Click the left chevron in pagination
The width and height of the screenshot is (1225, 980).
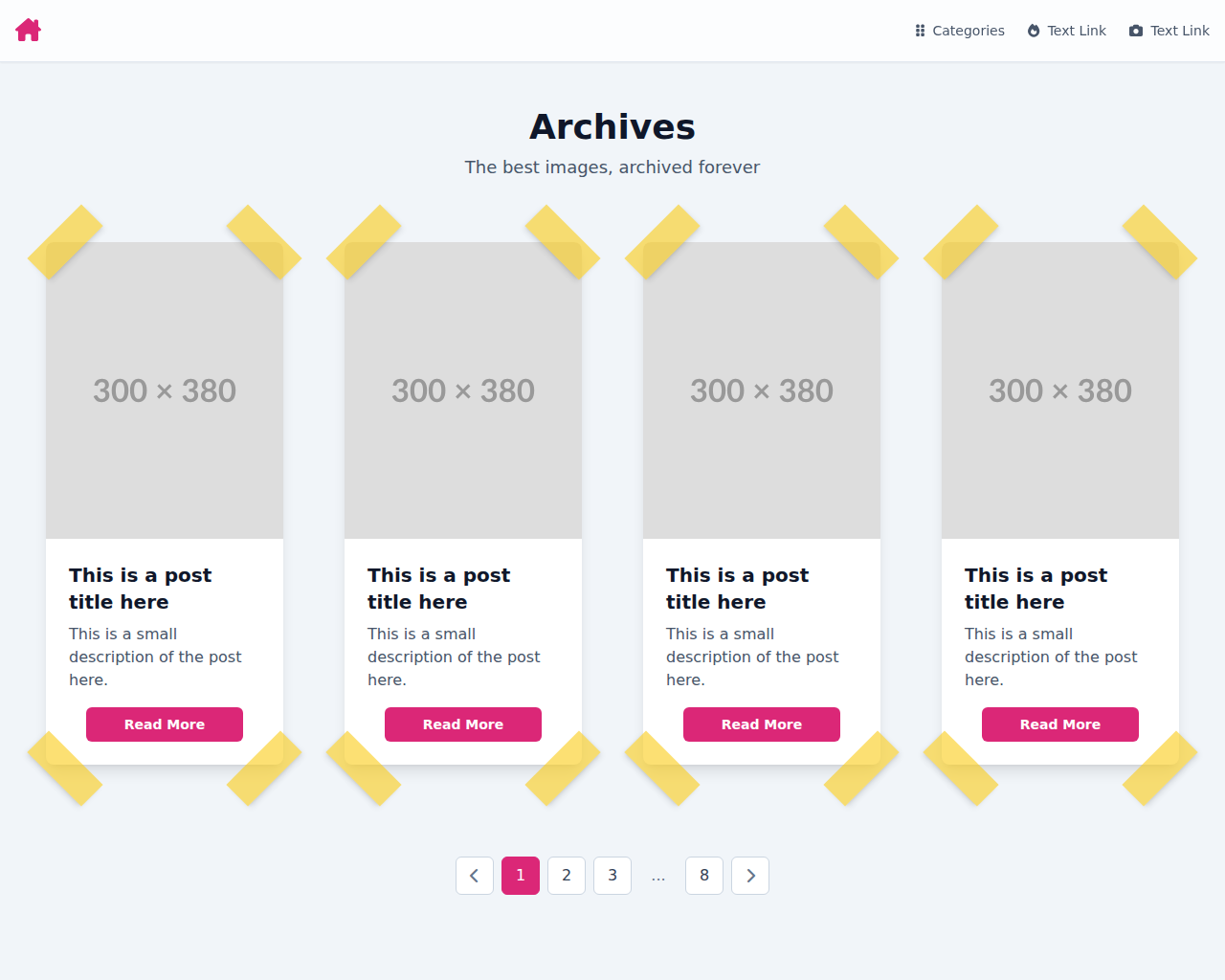coord(475,875)
